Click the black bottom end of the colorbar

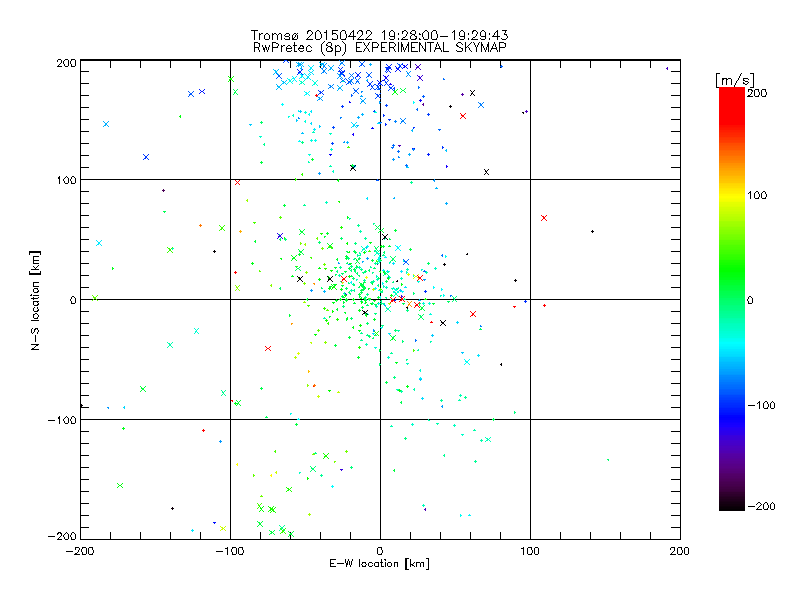(x=732, y=505)
